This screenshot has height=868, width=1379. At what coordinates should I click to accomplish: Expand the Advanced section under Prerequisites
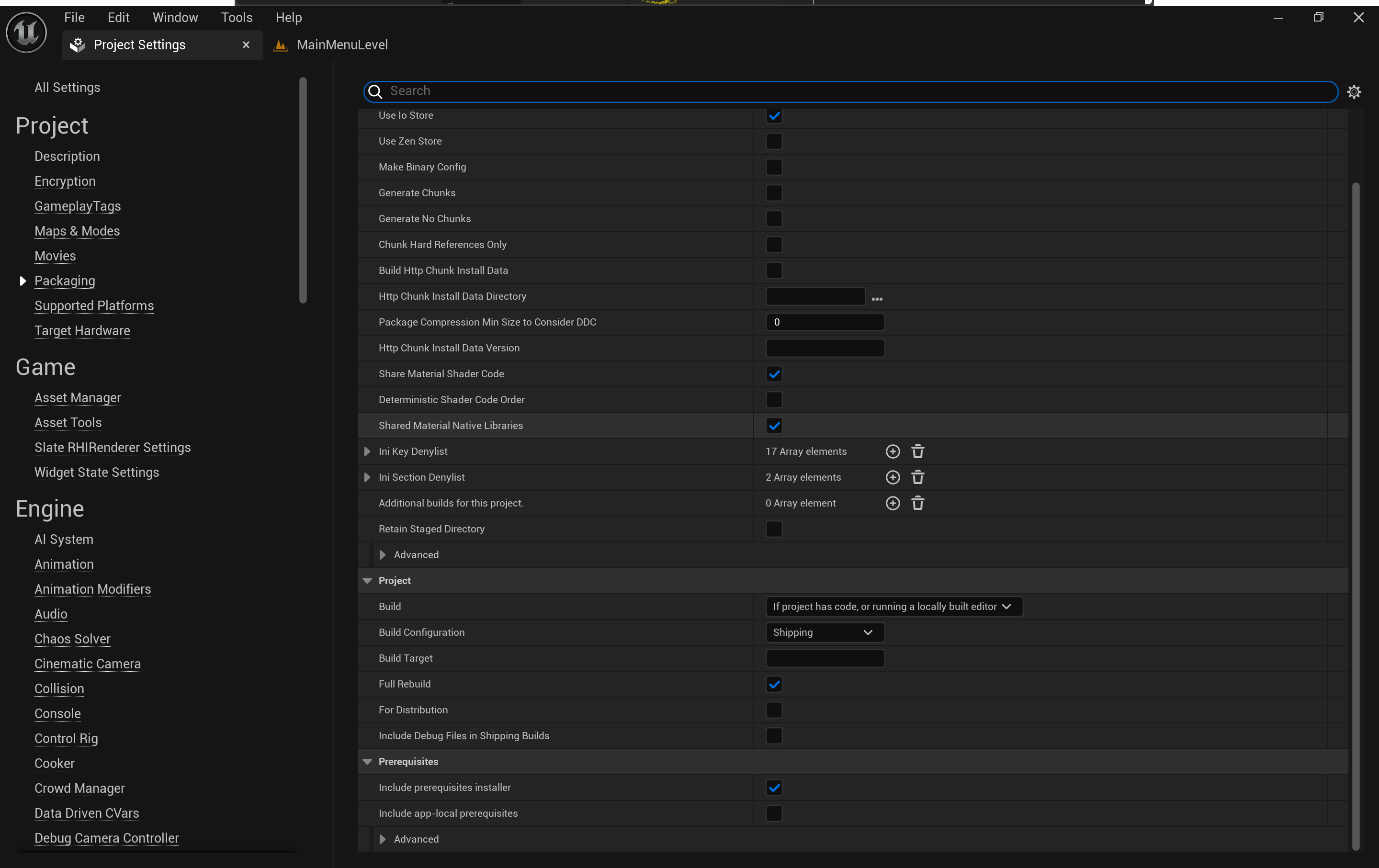pyautogui.click(x=383, y=839)
